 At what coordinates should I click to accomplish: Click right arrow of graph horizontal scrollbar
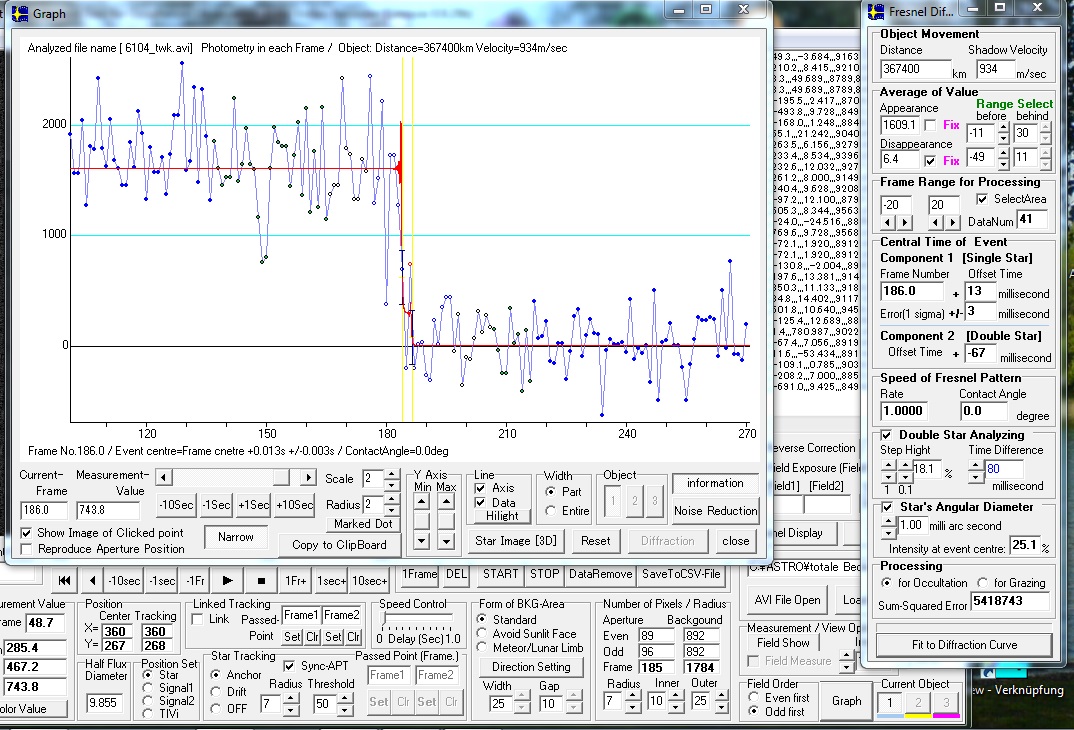click(309, 478)
